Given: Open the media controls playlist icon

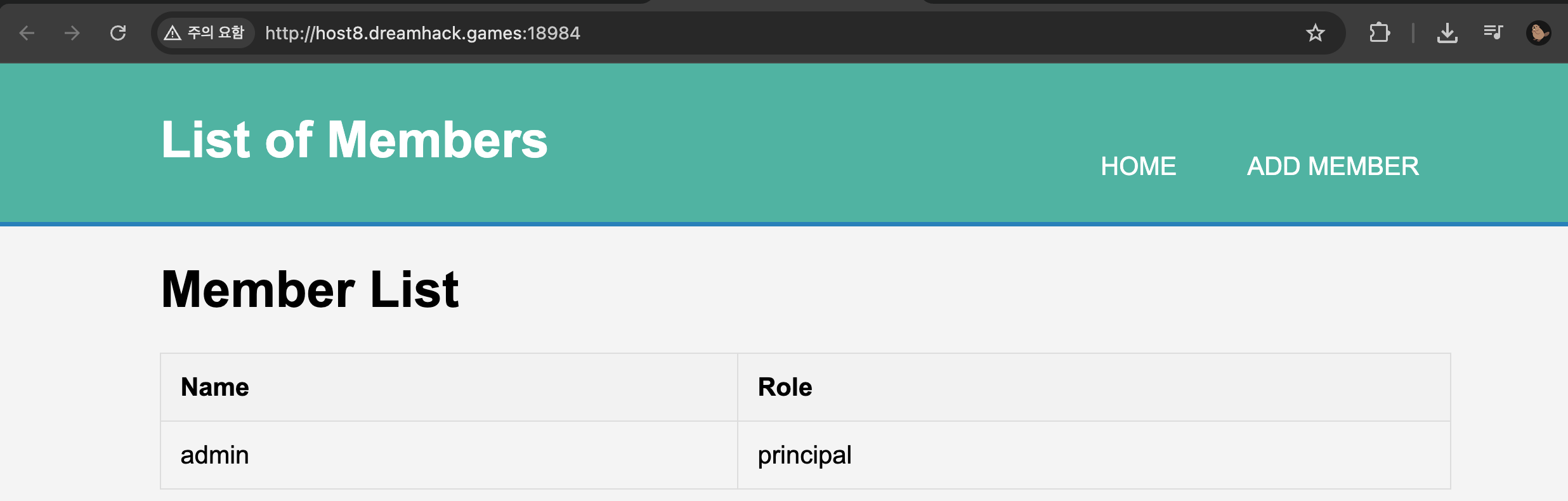Looking at the screenshot, I should (x=1493, y=32).
